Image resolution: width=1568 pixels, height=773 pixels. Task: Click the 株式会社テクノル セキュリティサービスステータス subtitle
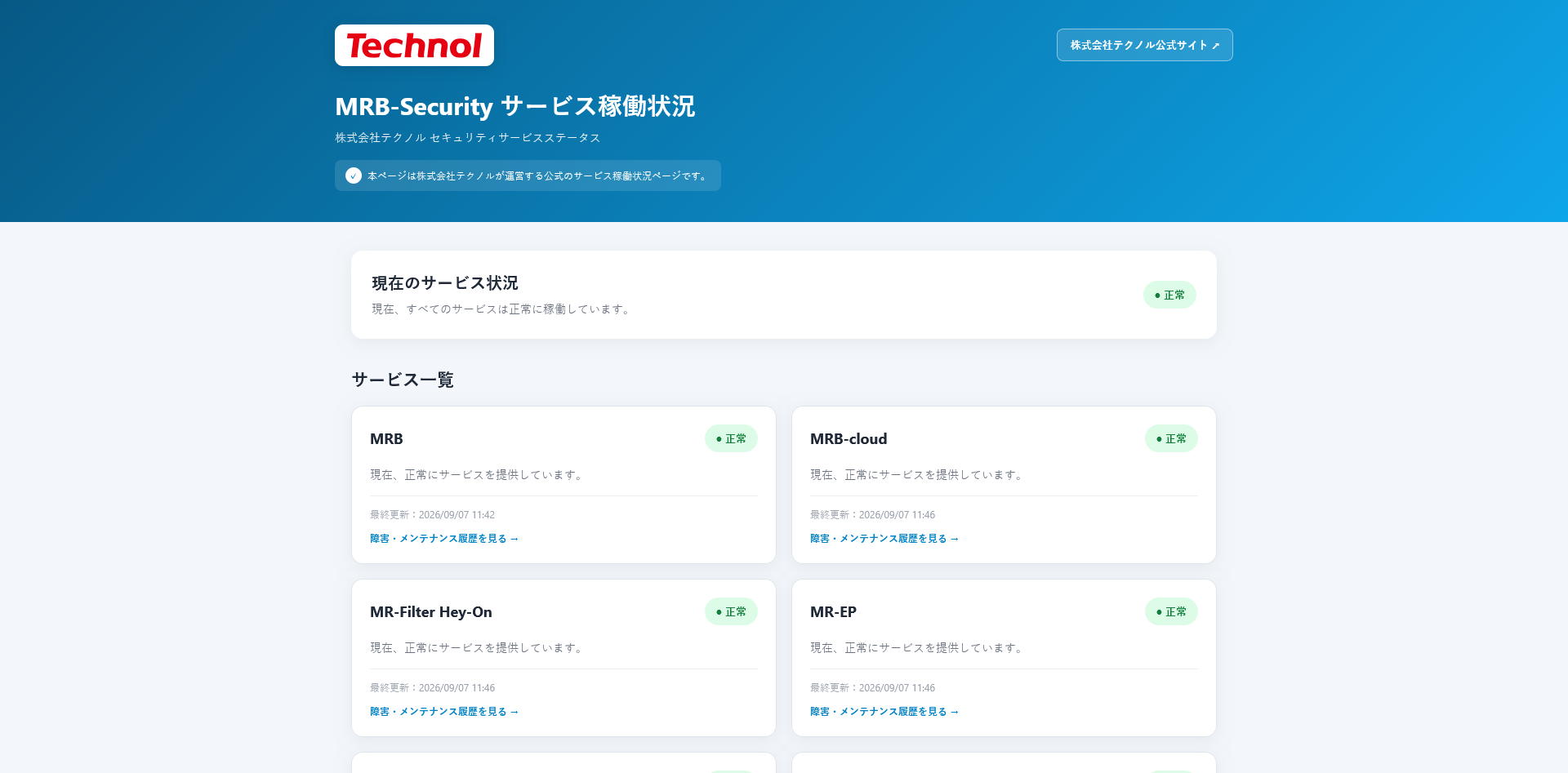[x=468, y=138]
